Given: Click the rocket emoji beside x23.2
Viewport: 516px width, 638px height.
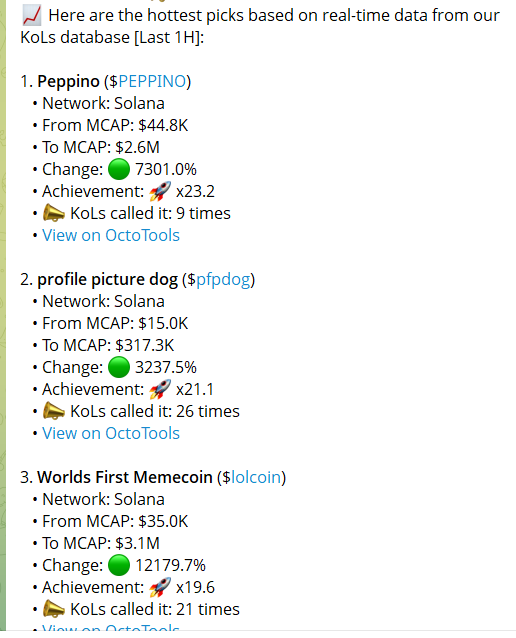Looking at the screenshot, I should [x=160, y=191].
